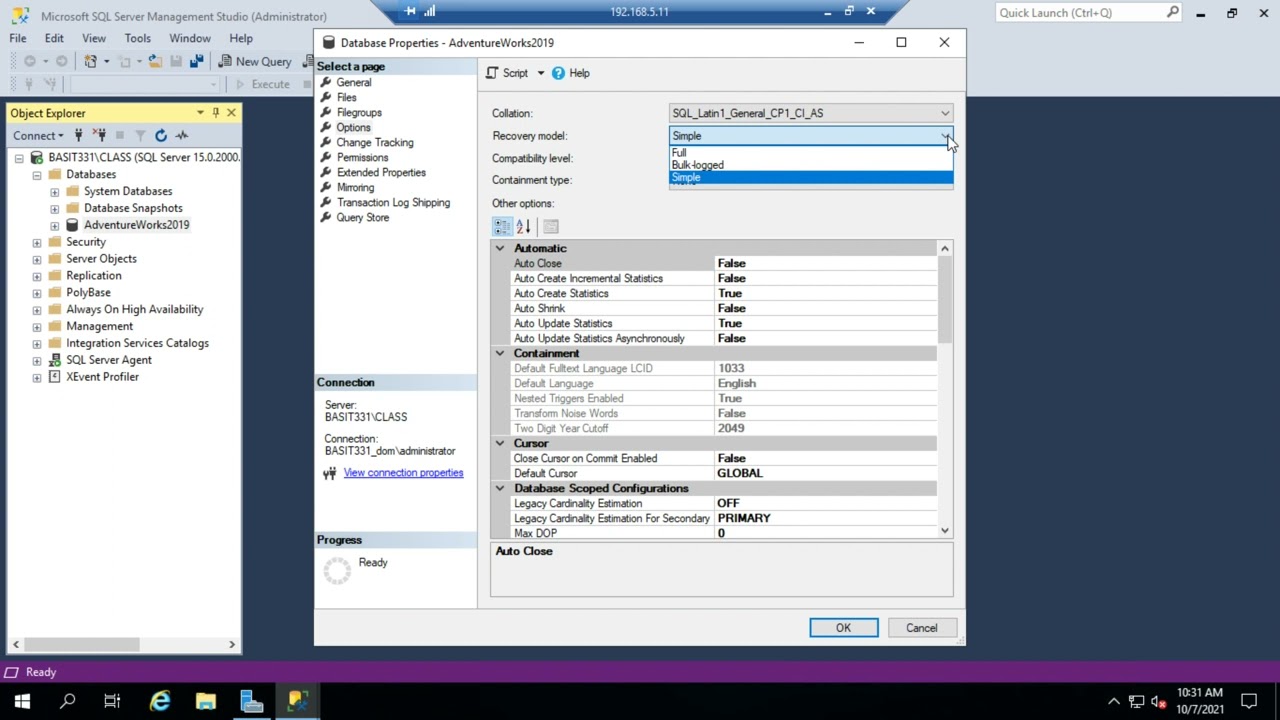Expand the Security node
This screenshot has width=1280, height=720.
(x=37, y=242)
